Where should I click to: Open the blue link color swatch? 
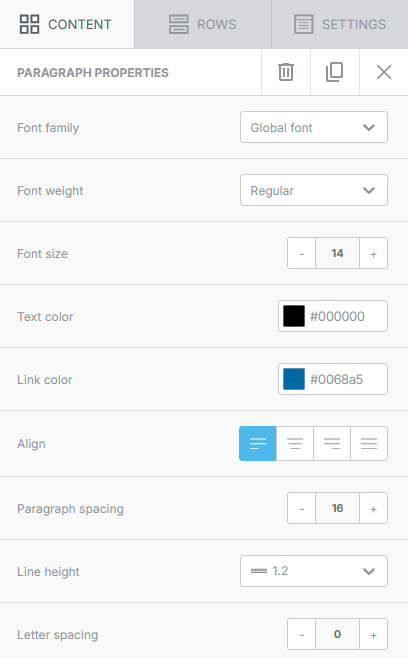coord(294,379)
